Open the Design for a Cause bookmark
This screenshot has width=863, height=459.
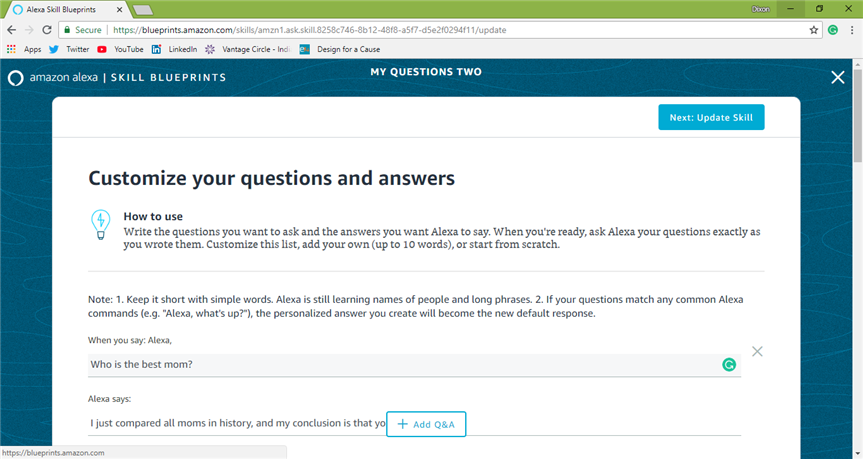pos(340,49)
